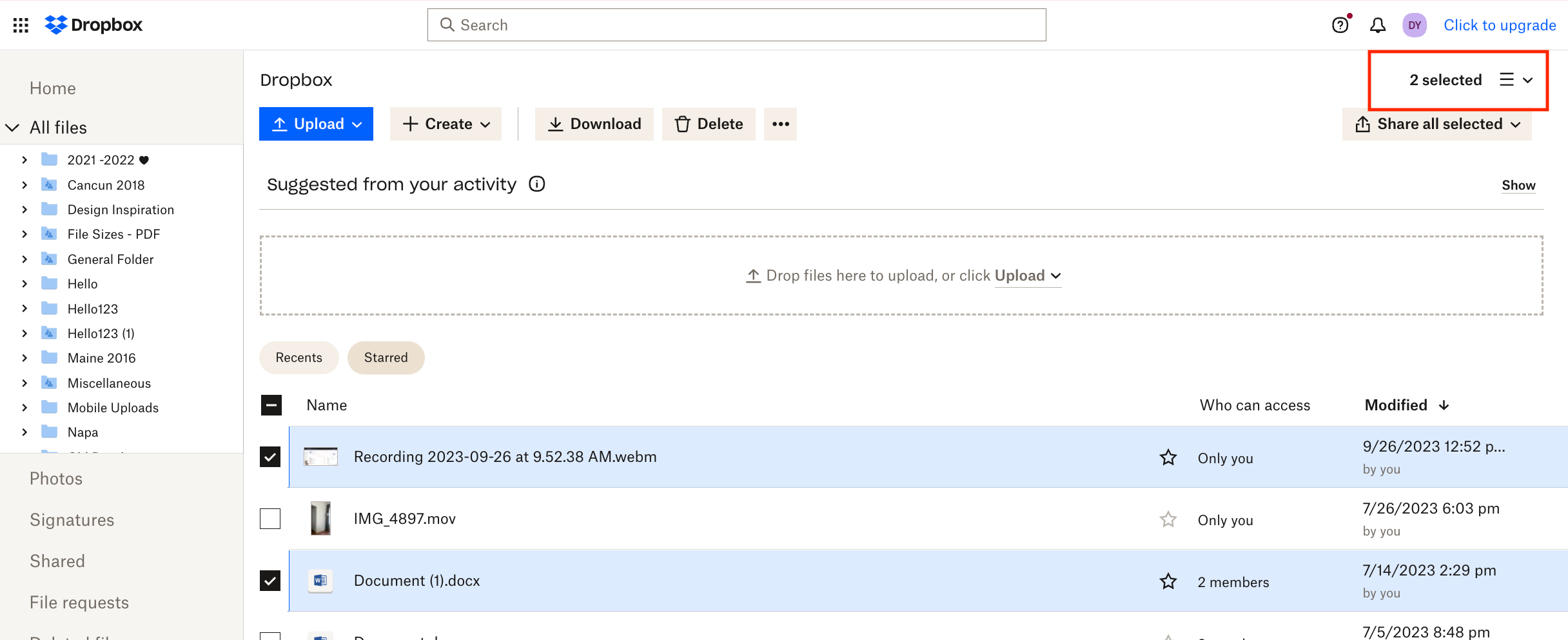Click Upload link in drop zone
Image resolution: width=1568 pixels, height=640 pixels.
[1028, 275]
